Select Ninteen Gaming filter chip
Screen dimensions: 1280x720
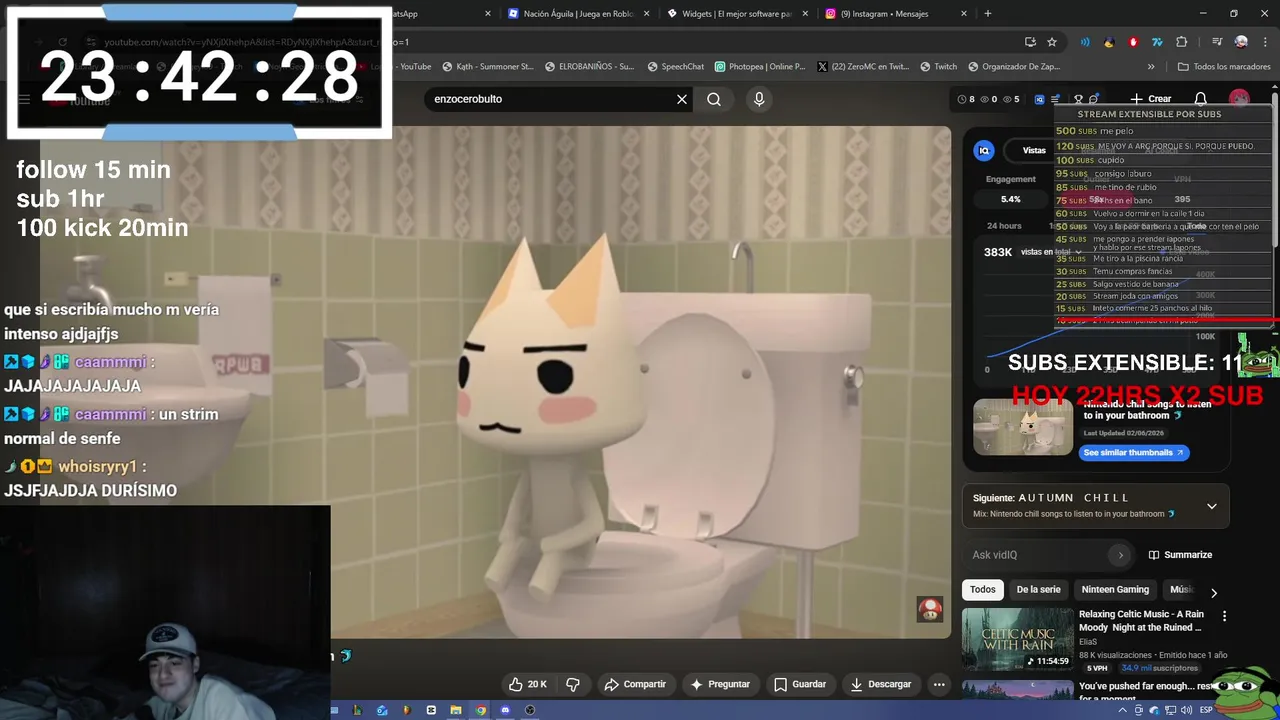tap(1115, 589)
